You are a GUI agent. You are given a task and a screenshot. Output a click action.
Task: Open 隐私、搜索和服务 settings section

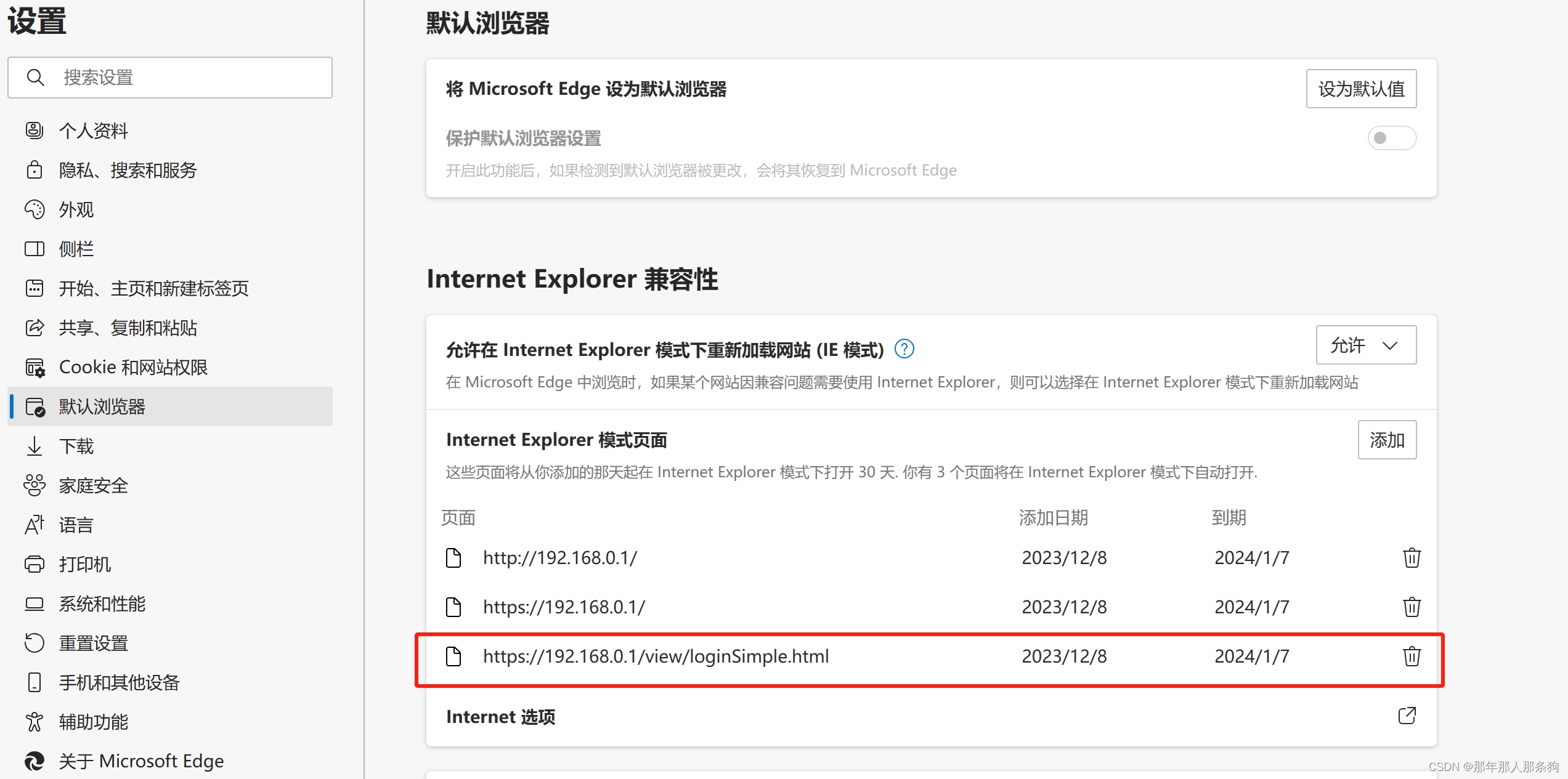tap(170, 170)
